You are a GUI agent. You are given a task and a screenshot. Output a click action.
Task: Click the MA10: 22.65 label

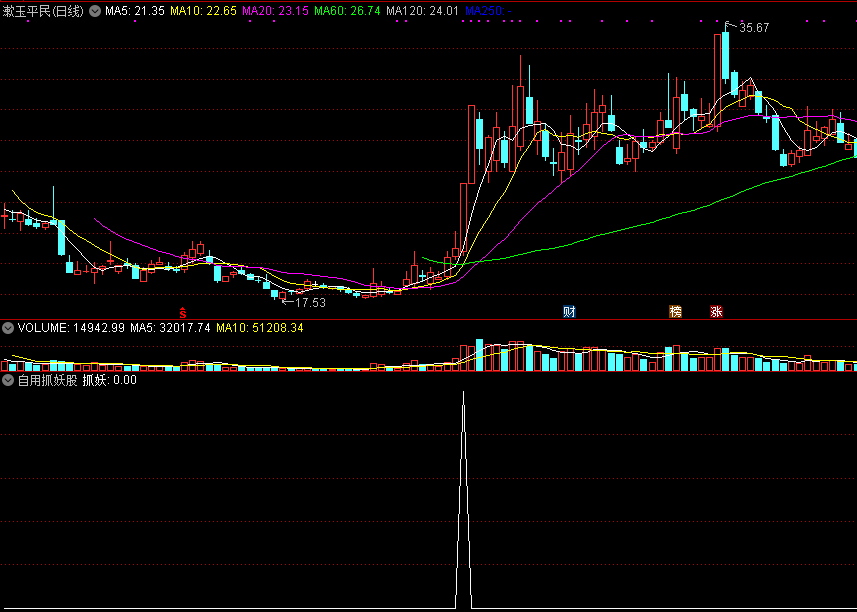point(203,11)
